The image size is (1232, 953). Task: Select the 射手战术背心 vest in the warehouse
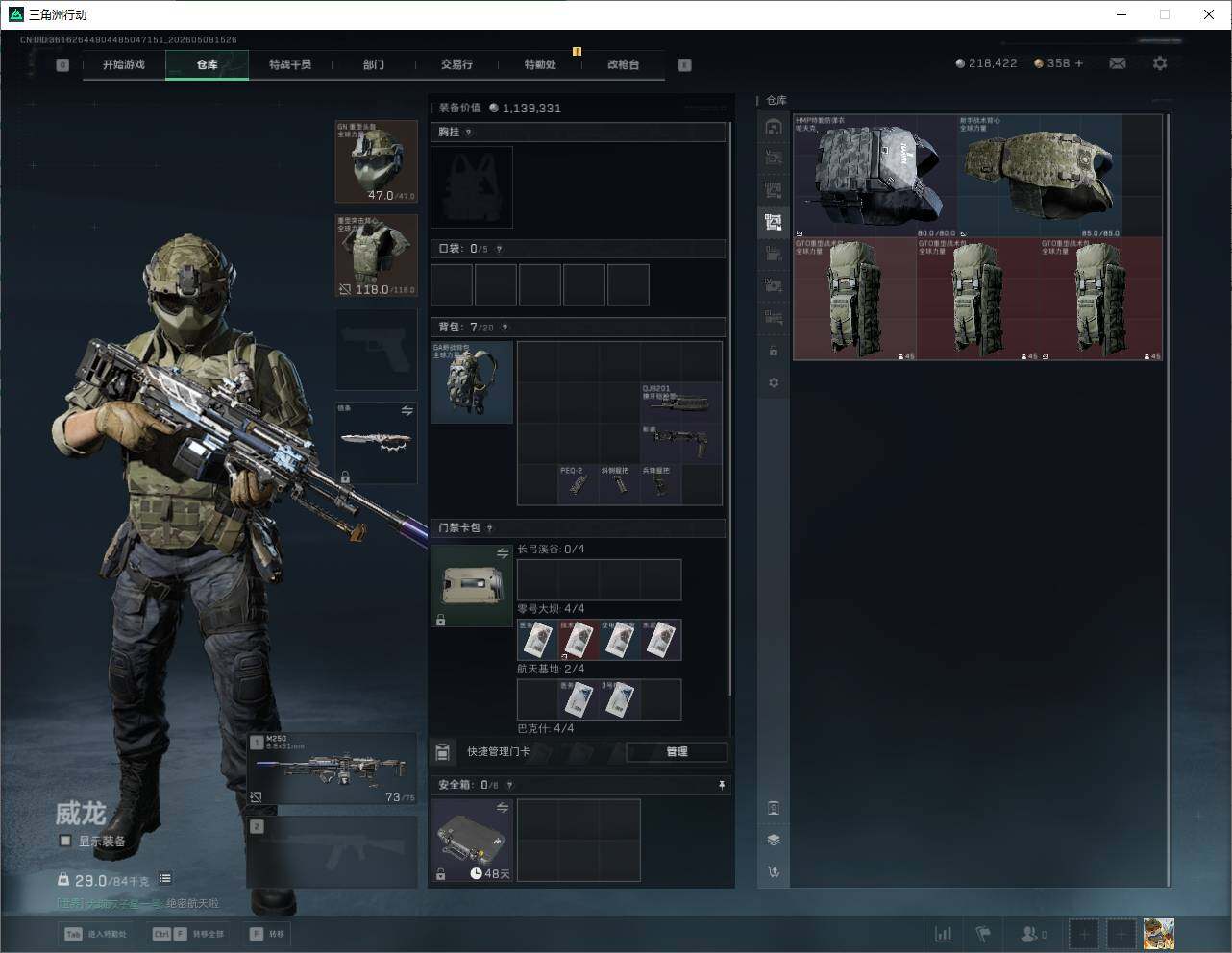pos(1040,176)
